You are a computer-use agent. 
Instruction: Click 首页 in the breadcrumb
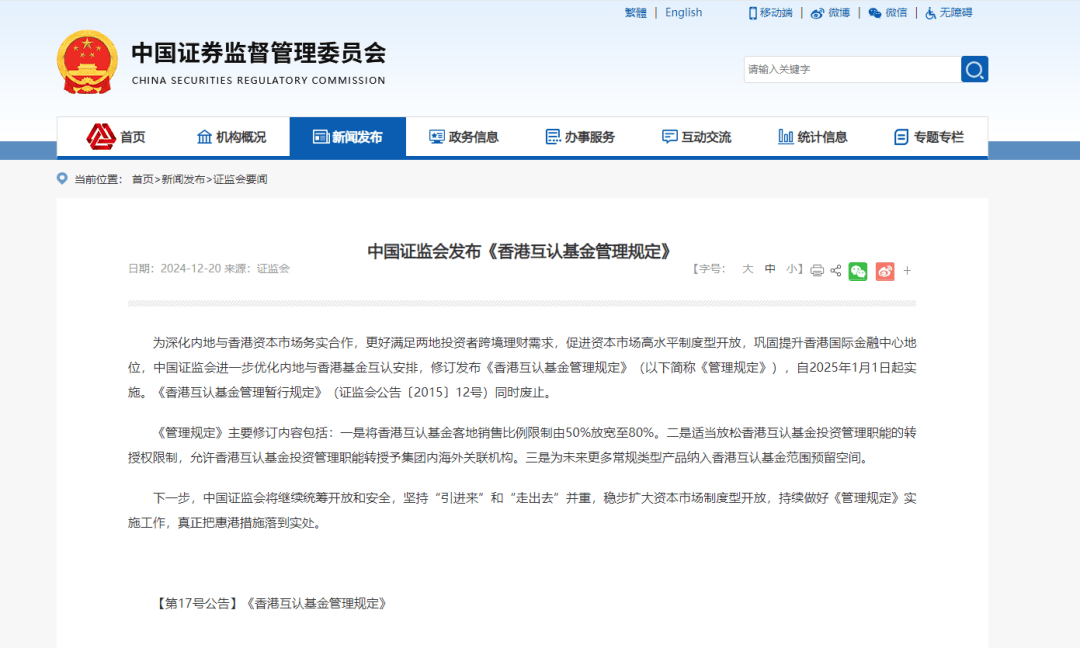(143, 179)
